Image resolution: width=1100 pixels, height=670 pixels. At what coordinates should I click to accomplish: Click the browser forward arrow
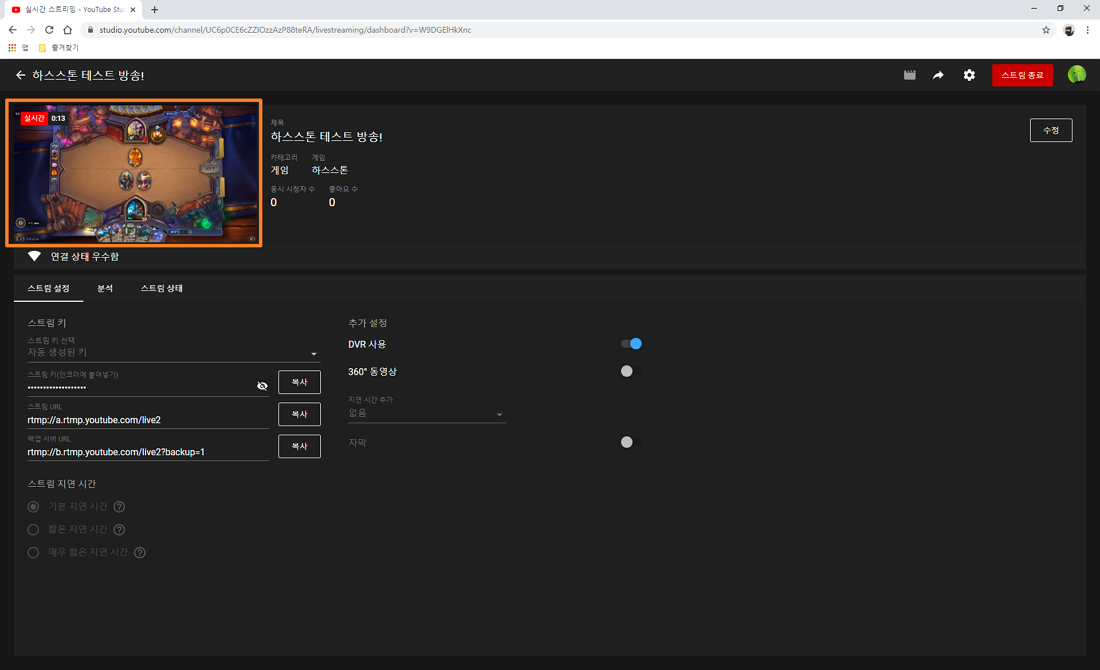click(31, 29)
